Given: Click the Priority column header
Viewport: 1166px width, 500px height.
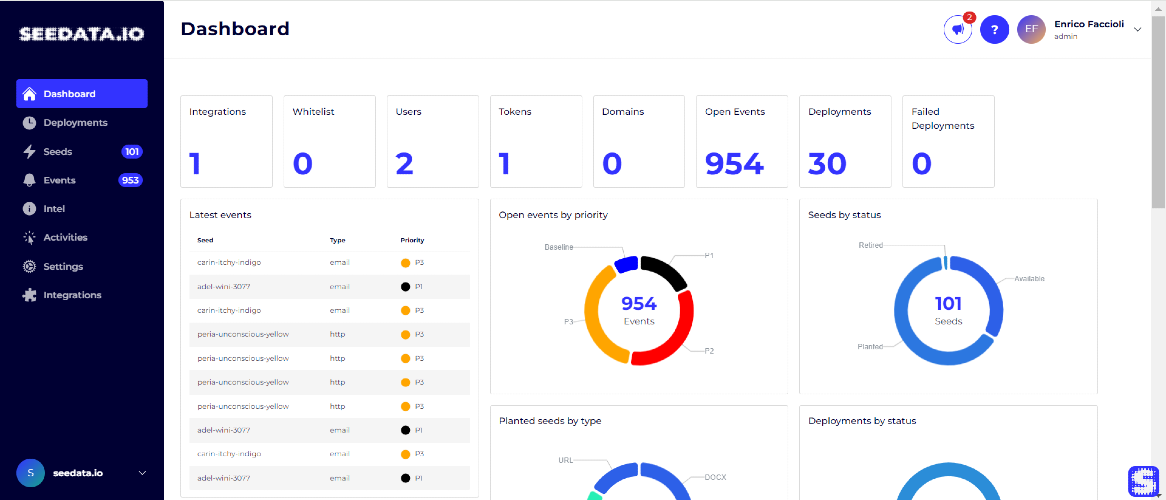Looking at the screenshot, I should pos(412,240).
